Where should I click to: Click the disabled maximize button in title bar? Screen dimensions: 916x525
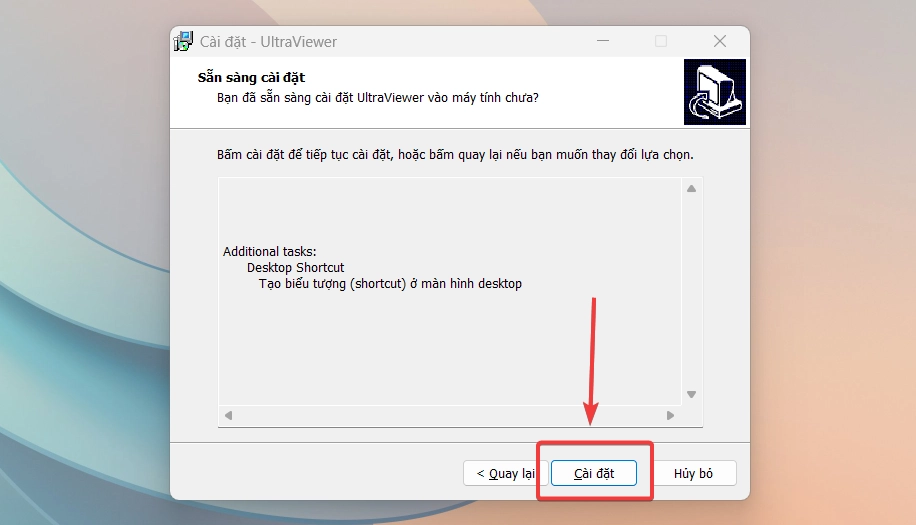661,41
